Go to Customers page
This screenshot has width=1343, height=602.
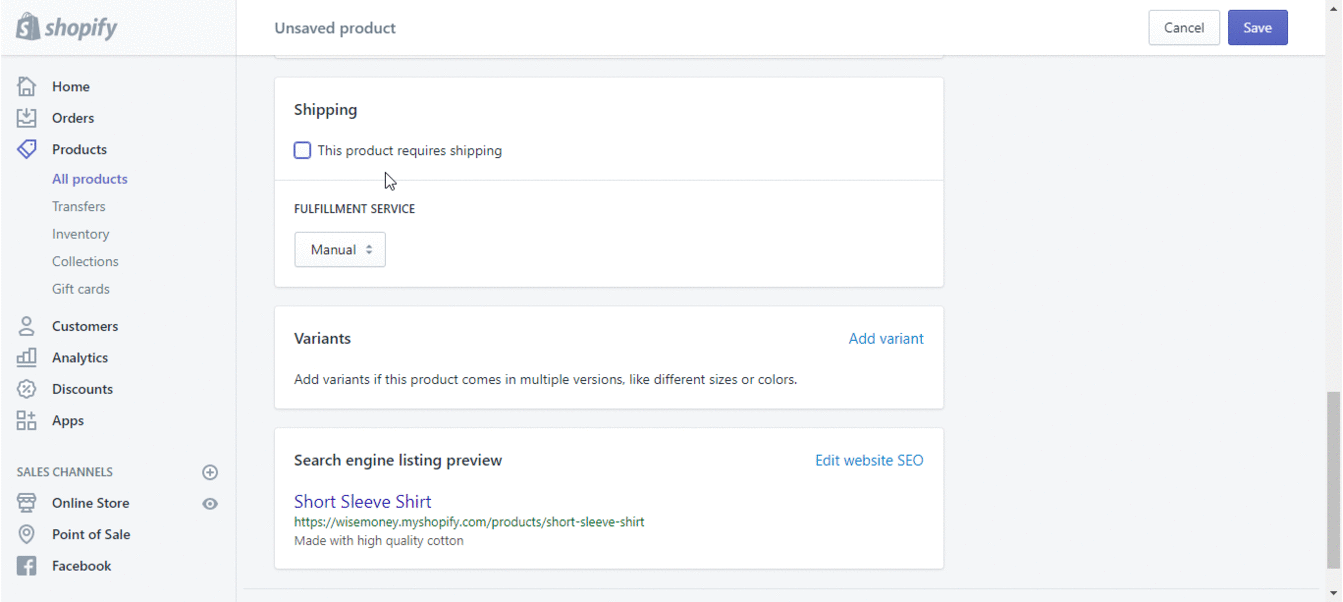click(85, 326)
